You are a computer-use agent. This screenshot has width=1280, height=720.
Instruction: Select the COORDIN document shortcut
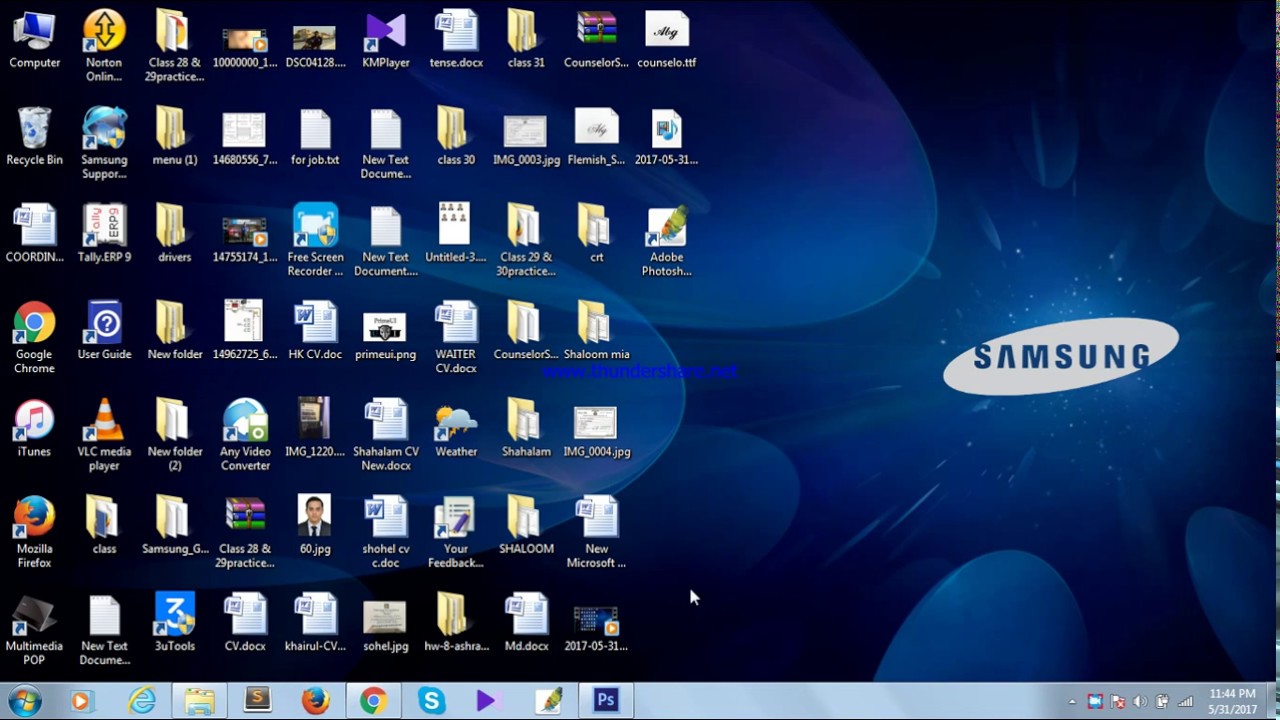34,234
